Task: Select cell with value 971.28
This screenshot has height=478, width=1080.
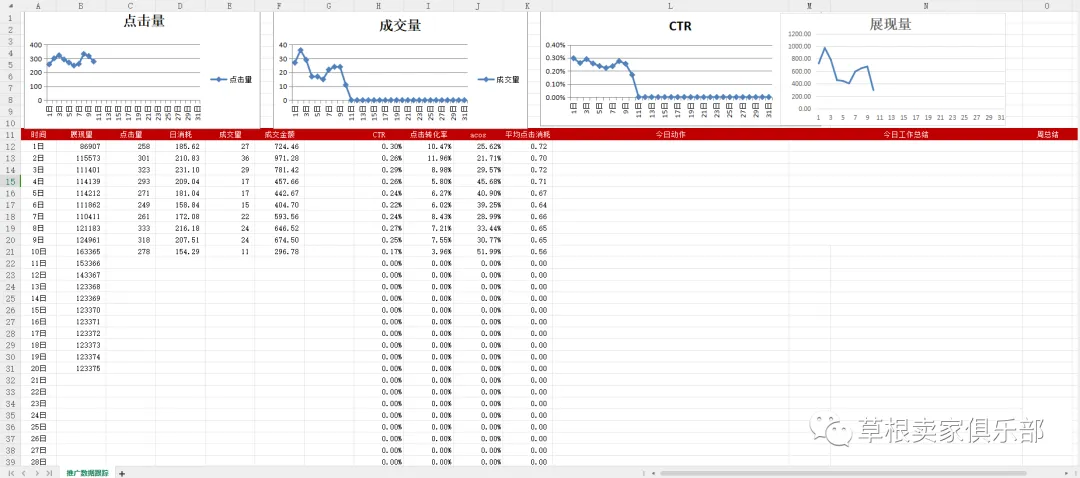Action: pos(280,158)
